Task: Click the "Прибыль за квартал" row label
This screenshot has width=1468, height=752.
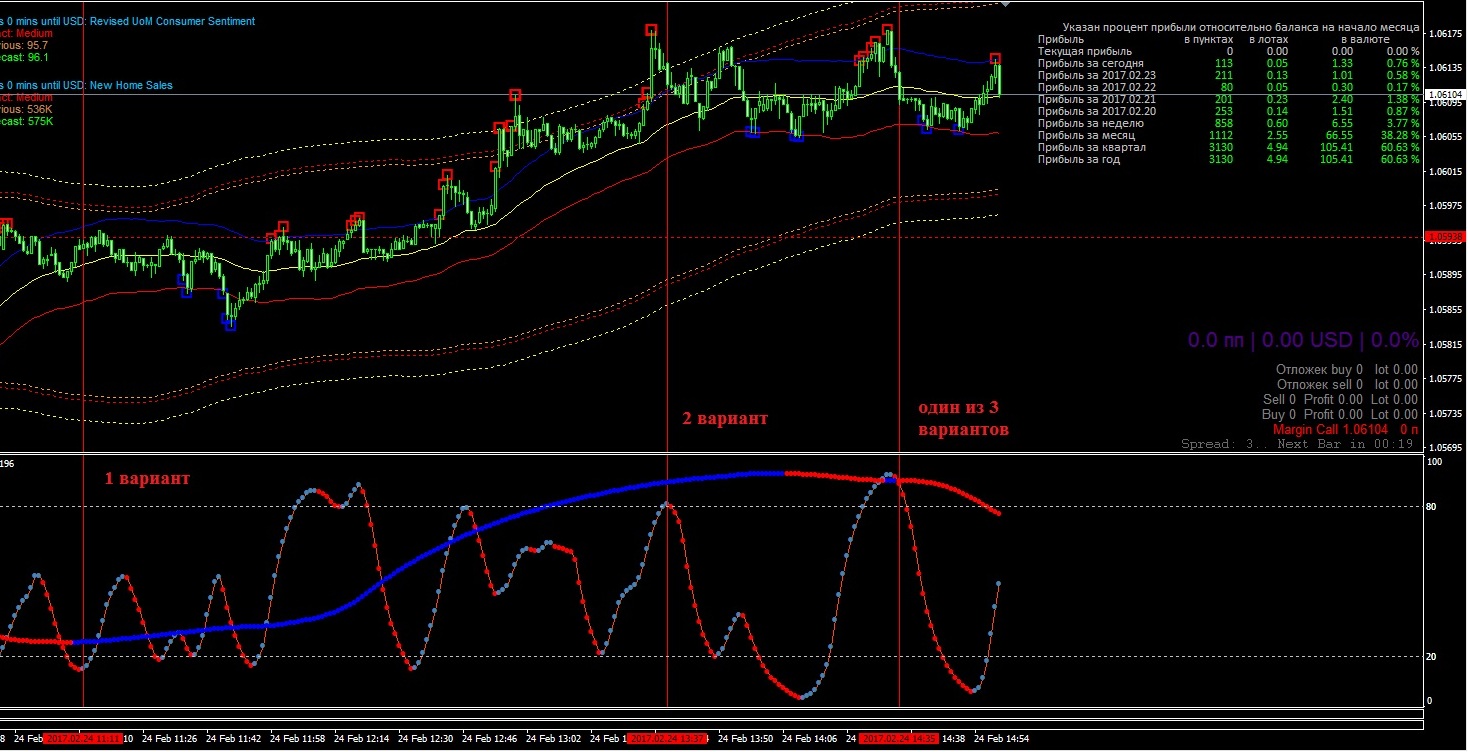Action: [1092, 147]
